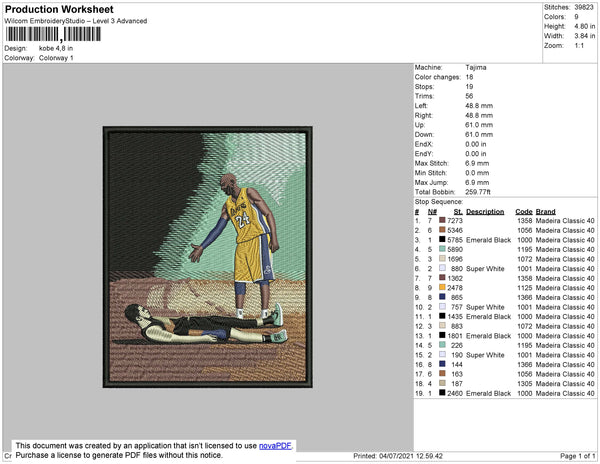The image size is (600, 464).
Task: Select stitch count 7273 in row 1
Action: [x=455, y=221]
